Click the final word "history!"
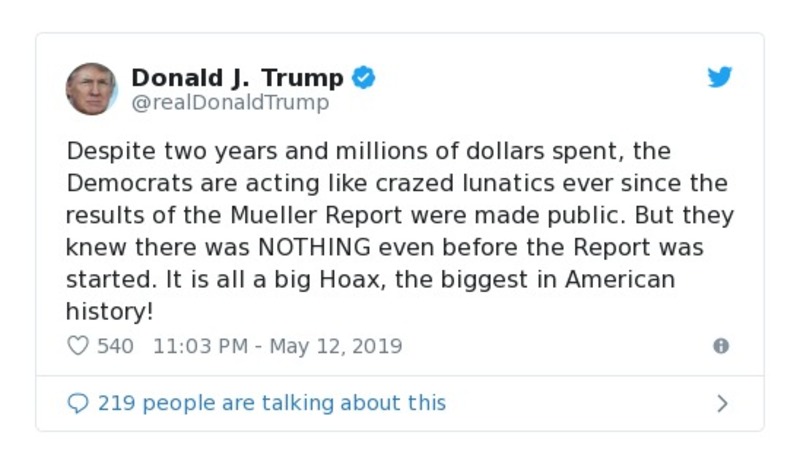Viewport: 800px width, 467px height. [x=110, y=311]
